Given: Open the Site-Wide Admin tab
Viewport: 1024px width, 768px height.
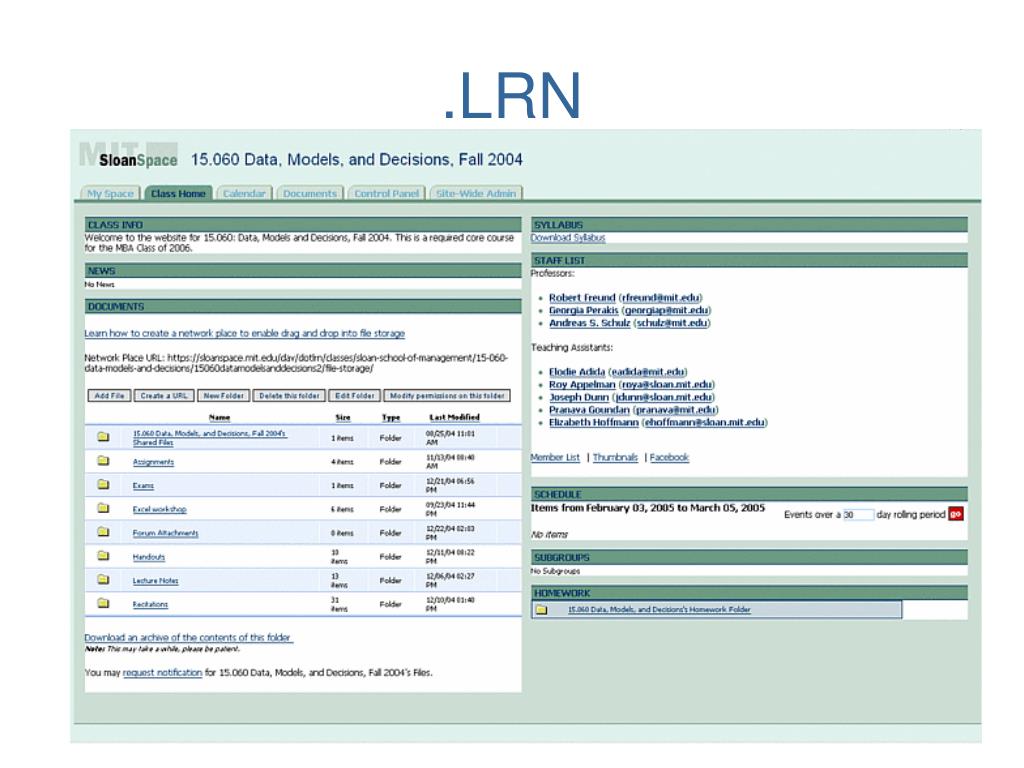Looking at the screenshot, I should pyautogui.click(x=475, y=193).
